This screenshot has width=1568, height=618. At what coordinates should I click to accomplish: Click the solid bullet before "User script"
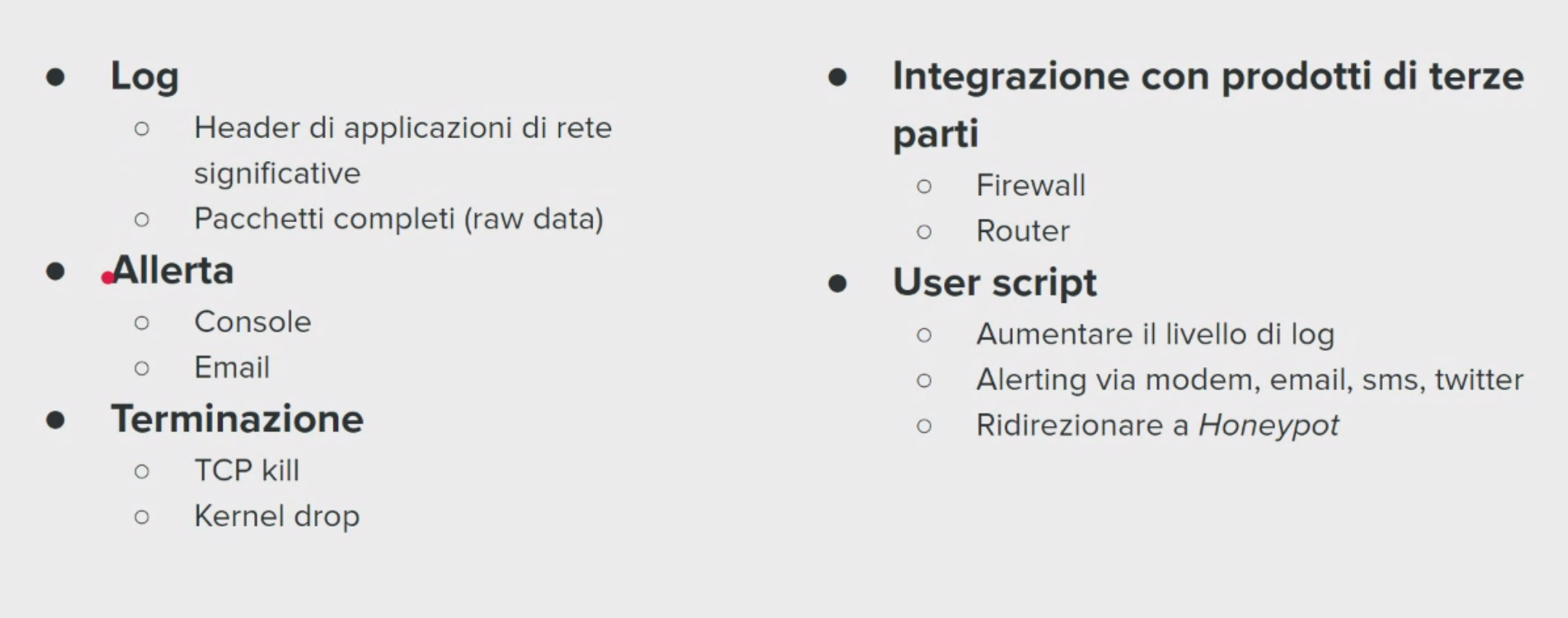tap(837, 284)
